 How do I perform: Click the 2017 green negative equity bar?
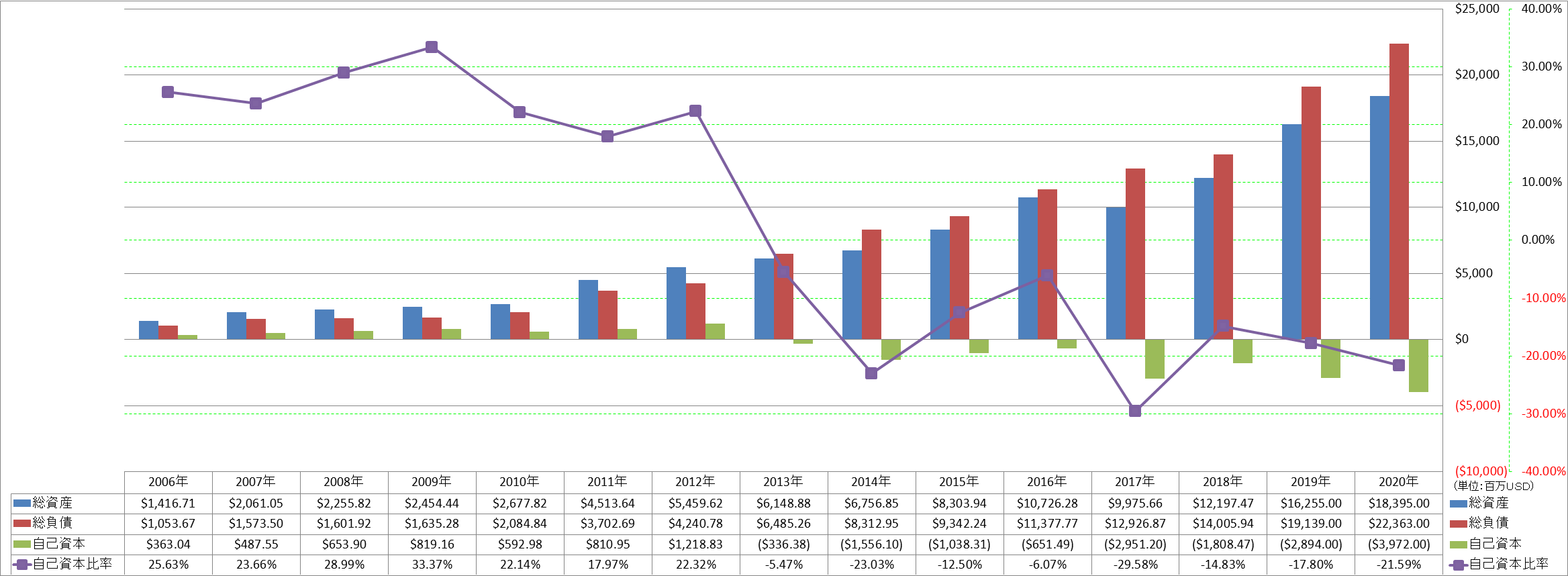[x=1155, y=358]
